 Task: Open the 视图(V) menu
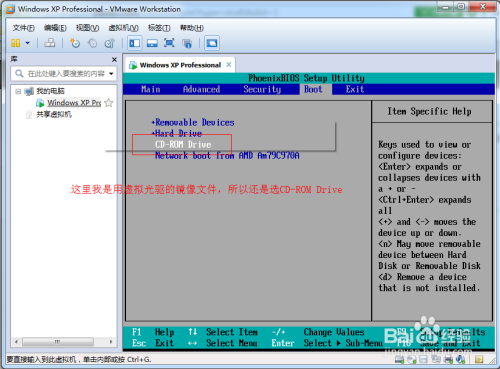87,28
